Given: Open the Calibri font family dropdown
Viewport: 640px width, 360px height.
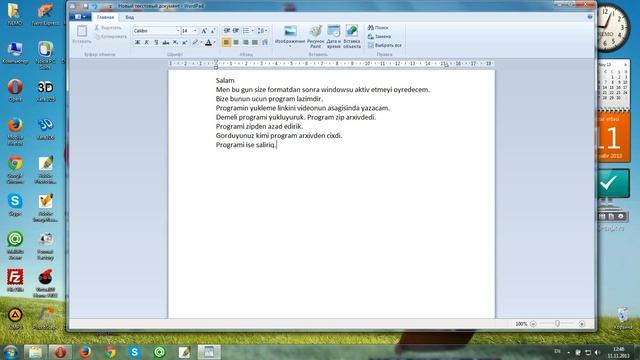Looking at the screenshot, I should 178,31.
